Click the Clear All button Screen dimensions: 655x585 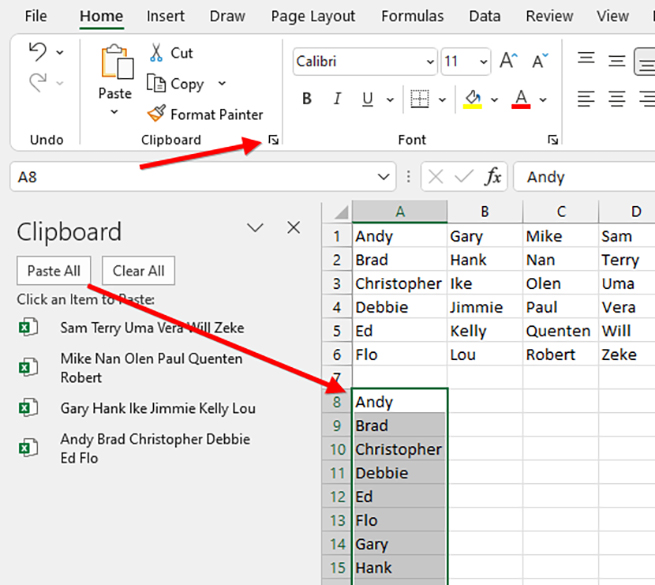pos(138,270)
